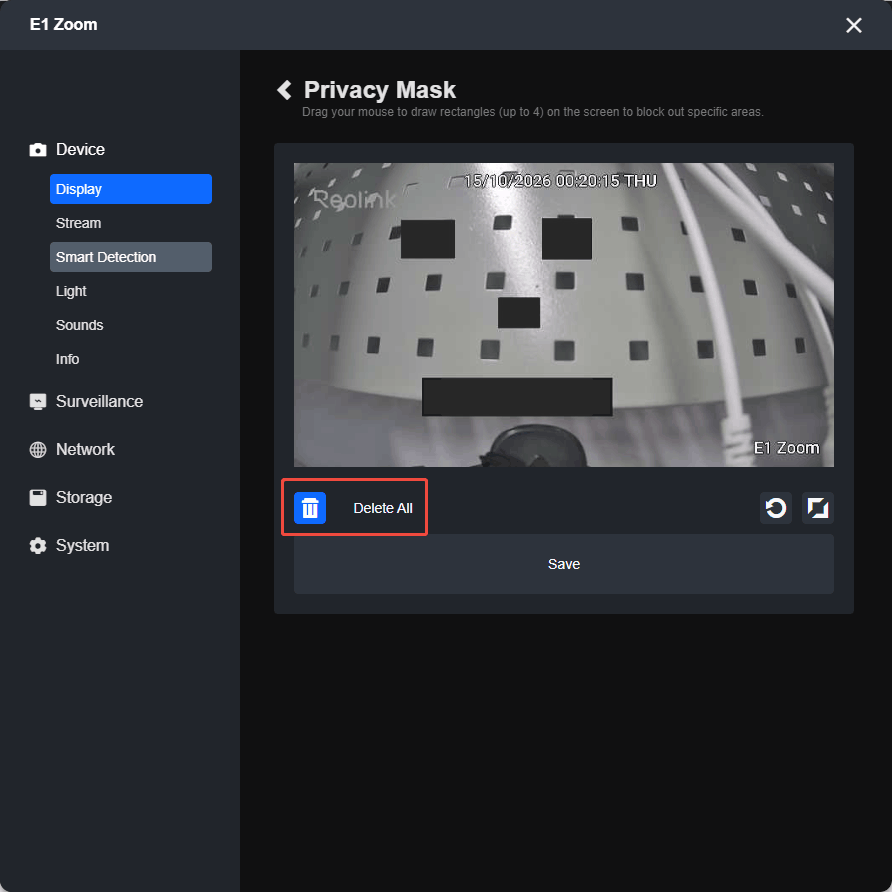892x892 pixels.
Task: Close the E1 Zoom settings window
Action: point(853,25)
